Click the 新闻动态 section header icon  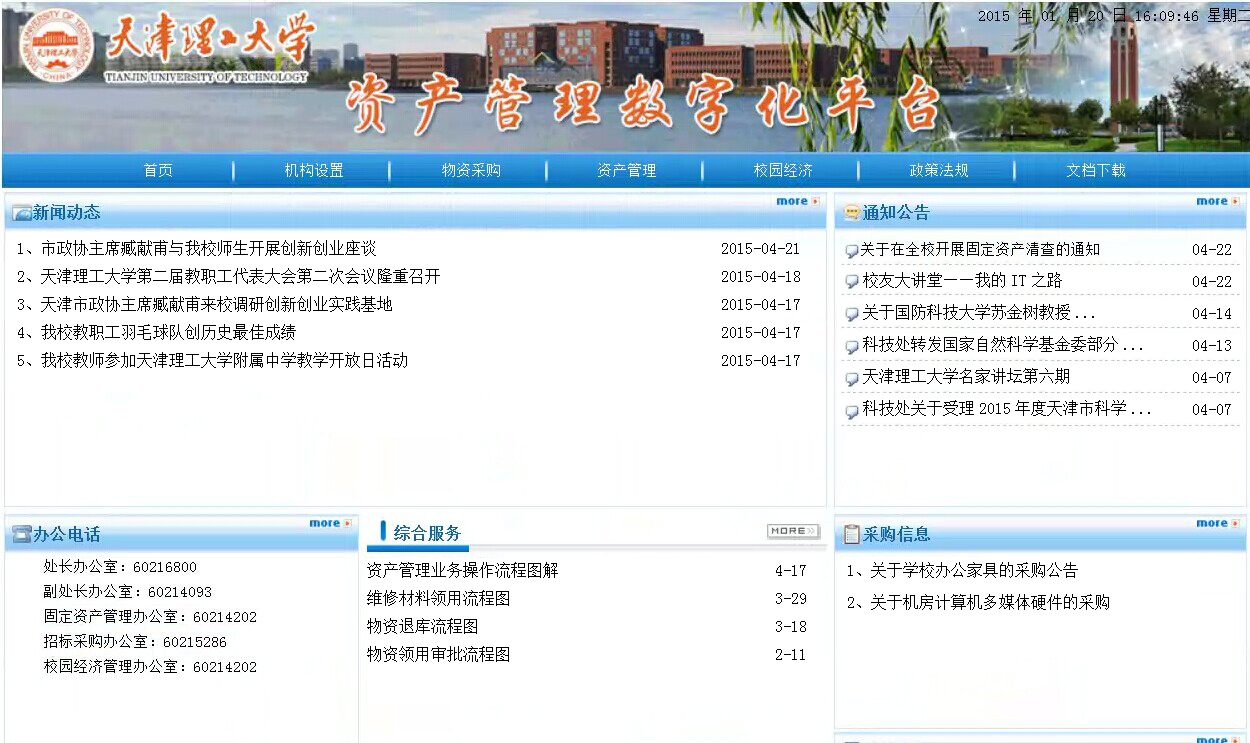(x=21, y=213)
